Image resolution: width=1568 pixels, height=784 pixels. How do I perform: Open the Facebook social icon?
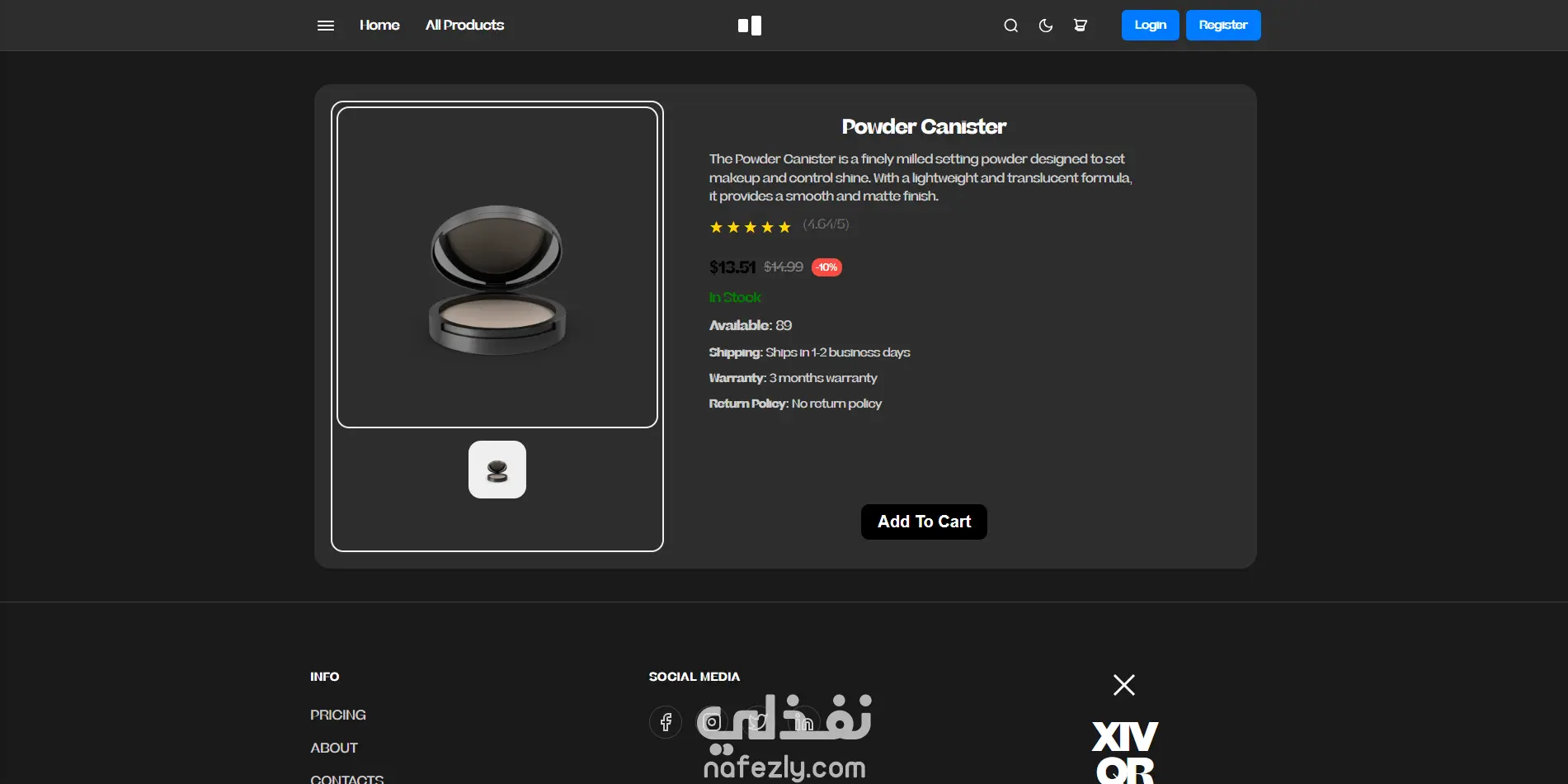tap(666, 722)
